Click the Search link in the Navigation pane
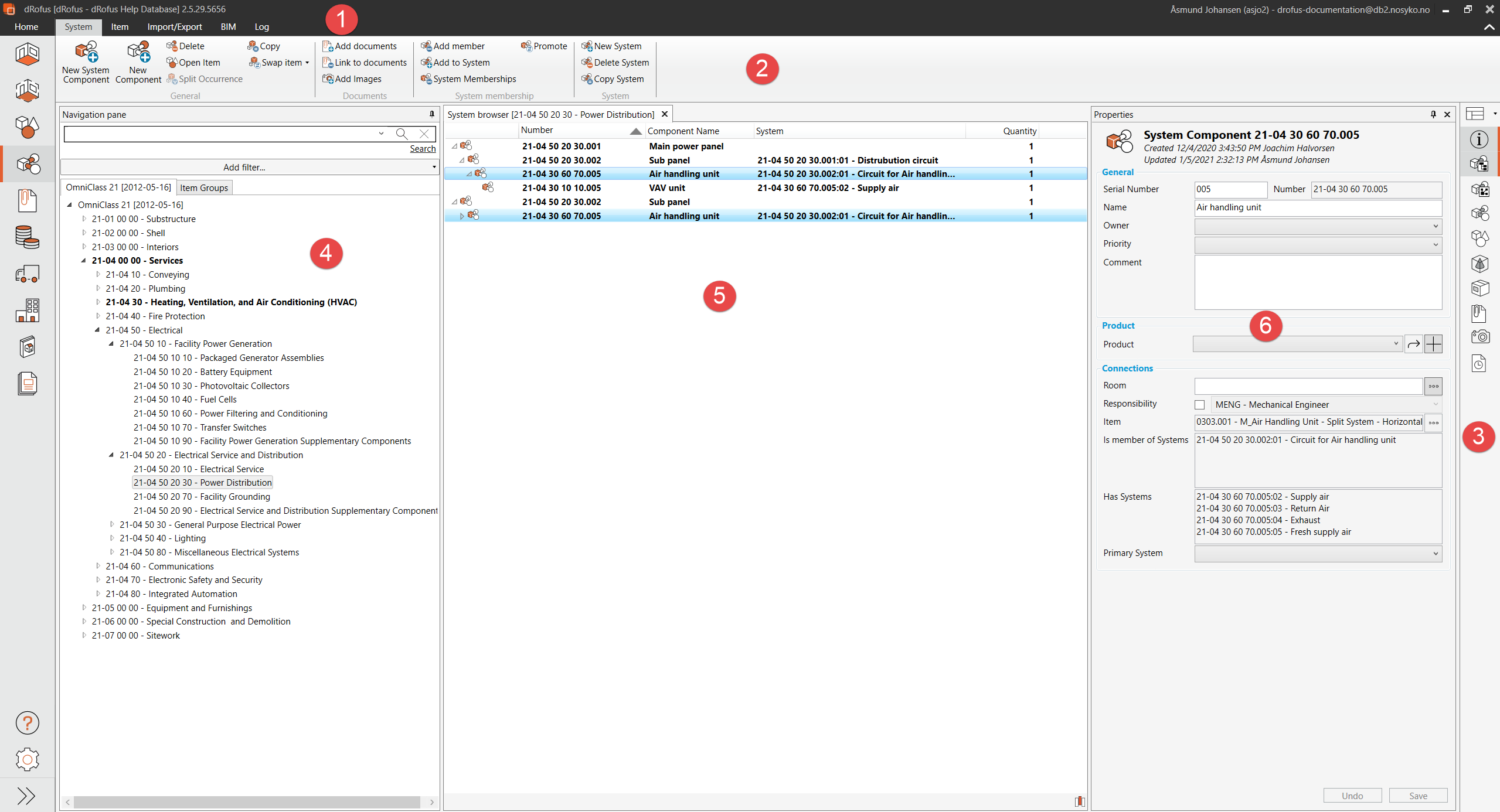Image resolution: width=1500 pixels, height=812 pixels. [423, 148]
